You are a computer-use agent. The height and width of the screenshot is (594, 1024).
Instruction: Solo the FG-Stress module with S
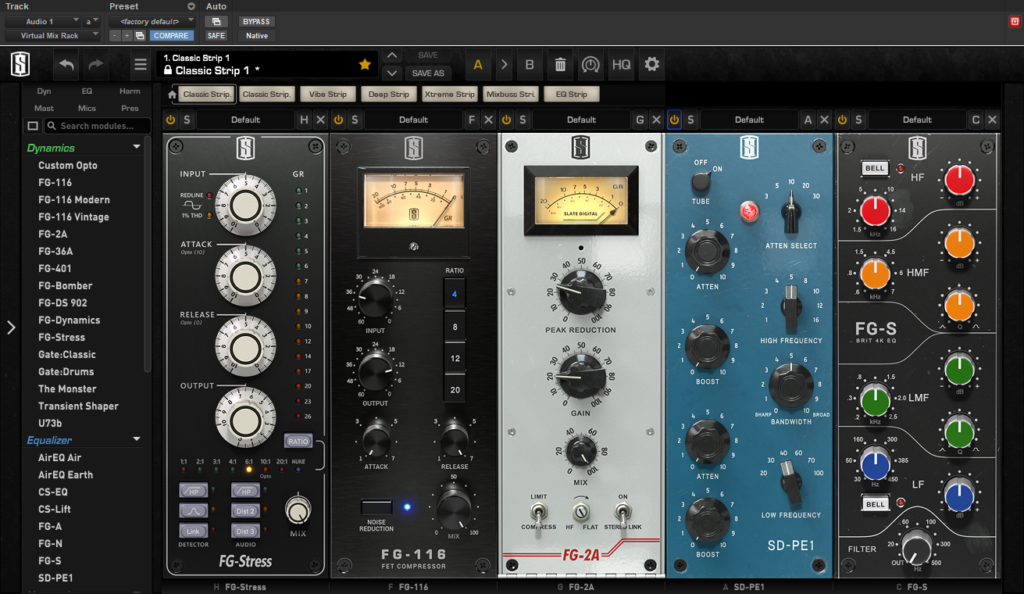click(x=187, y=119)
